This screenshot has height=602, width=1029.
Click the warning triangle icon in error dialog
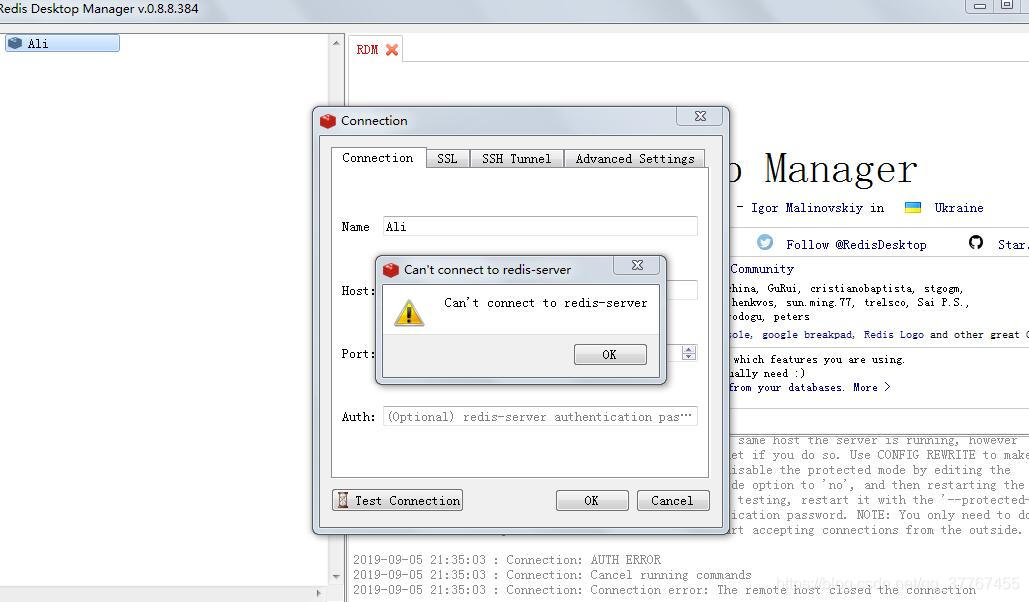pos(409,312)
